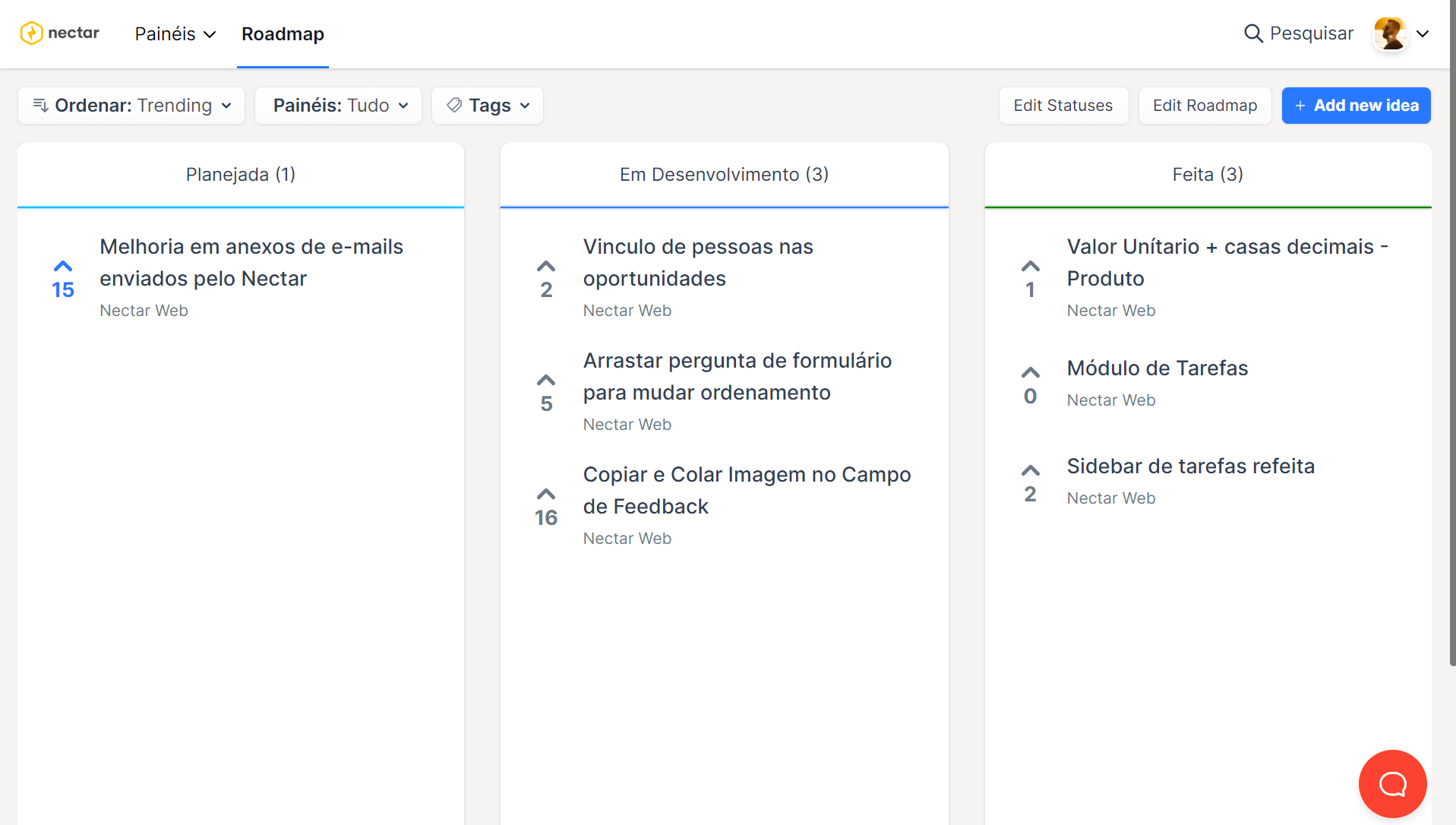Click the Edit Roadmap button
The height and width of the screenshot is (825, 1456).
tap(1205, 106)
